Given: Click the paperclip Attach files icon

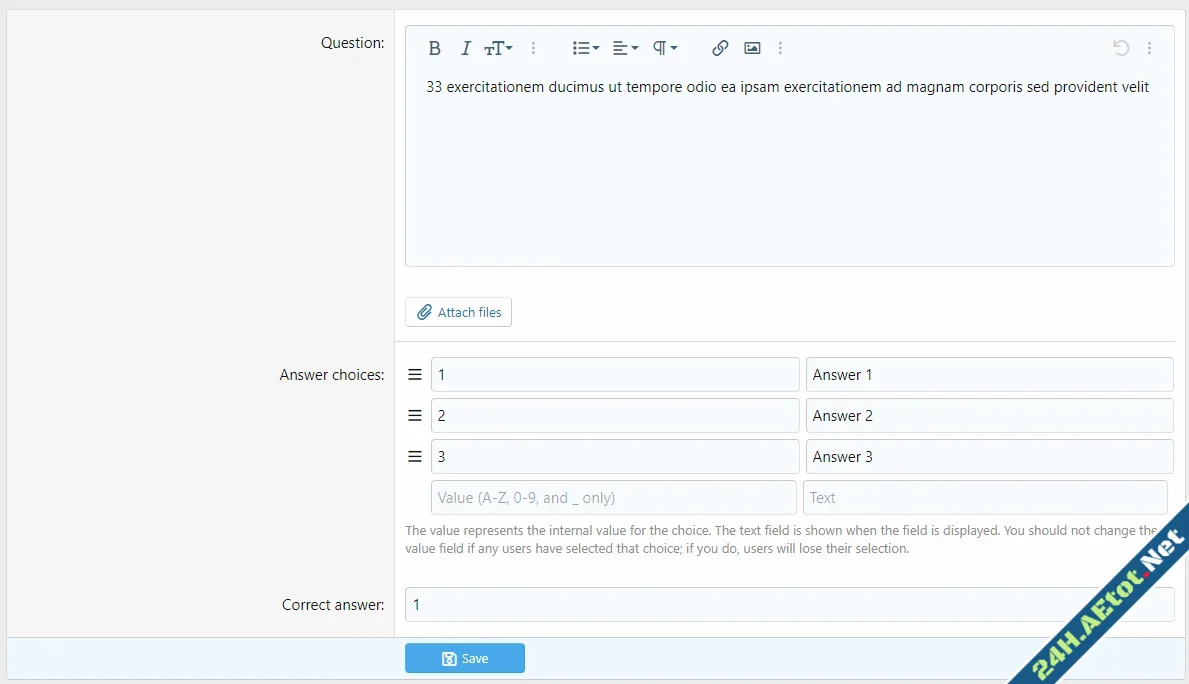Looking at the screenshot, I should [423, 312].
